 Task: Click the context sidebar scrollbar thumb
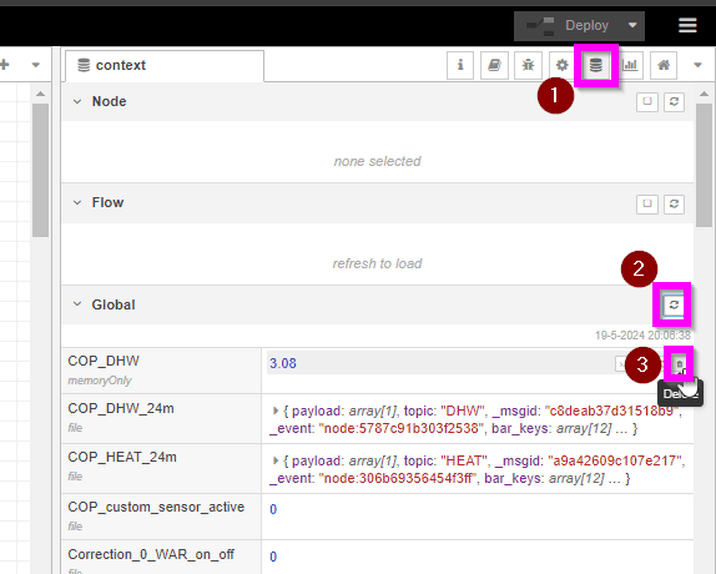click(704, 165)
